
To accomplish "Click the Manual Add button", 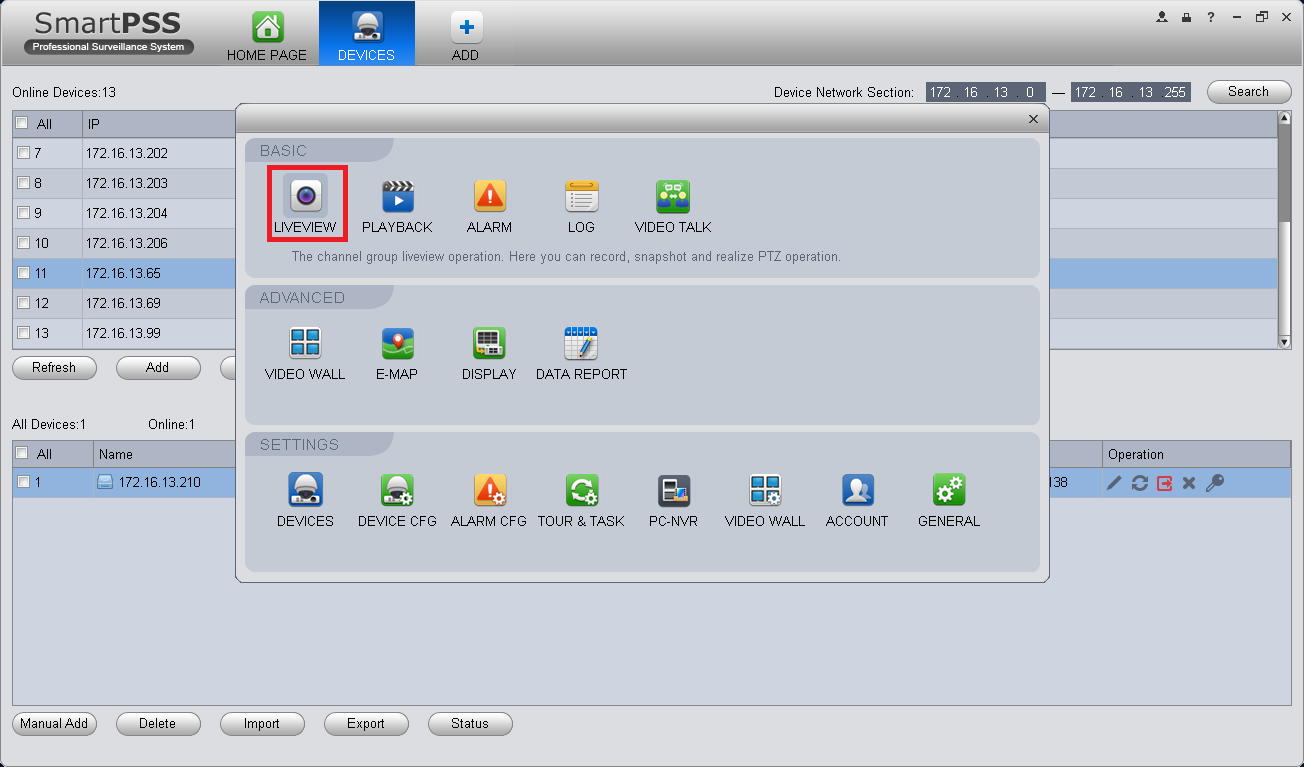I will point(54,724).
